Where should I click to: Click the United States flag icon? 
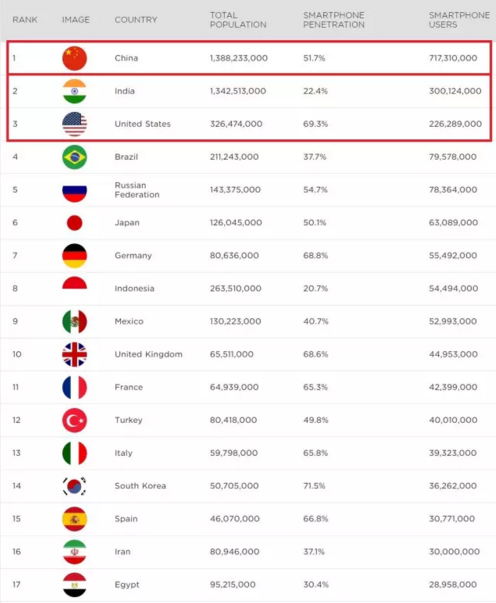click(x=75, y=124)
